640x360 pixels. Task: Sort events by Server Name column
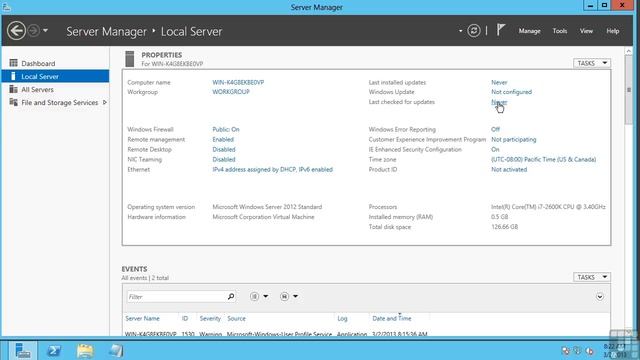[x=142, y=318]
